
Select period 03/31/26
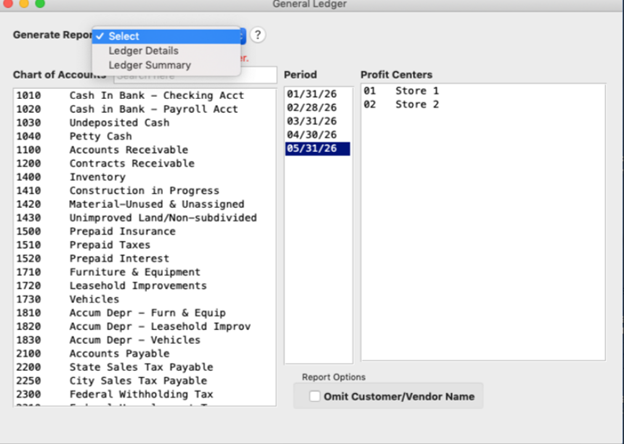tap(318, 121)
